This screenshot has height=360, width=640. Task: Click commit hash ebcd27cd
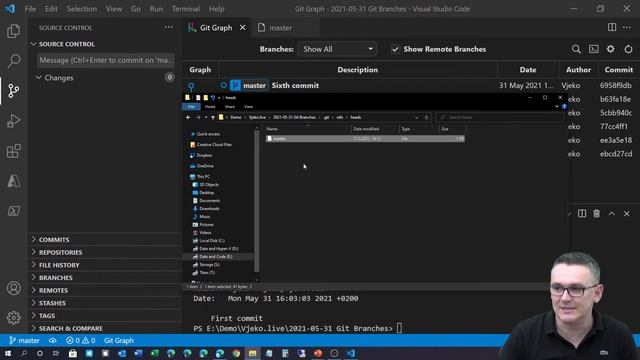tap(616, 154)
